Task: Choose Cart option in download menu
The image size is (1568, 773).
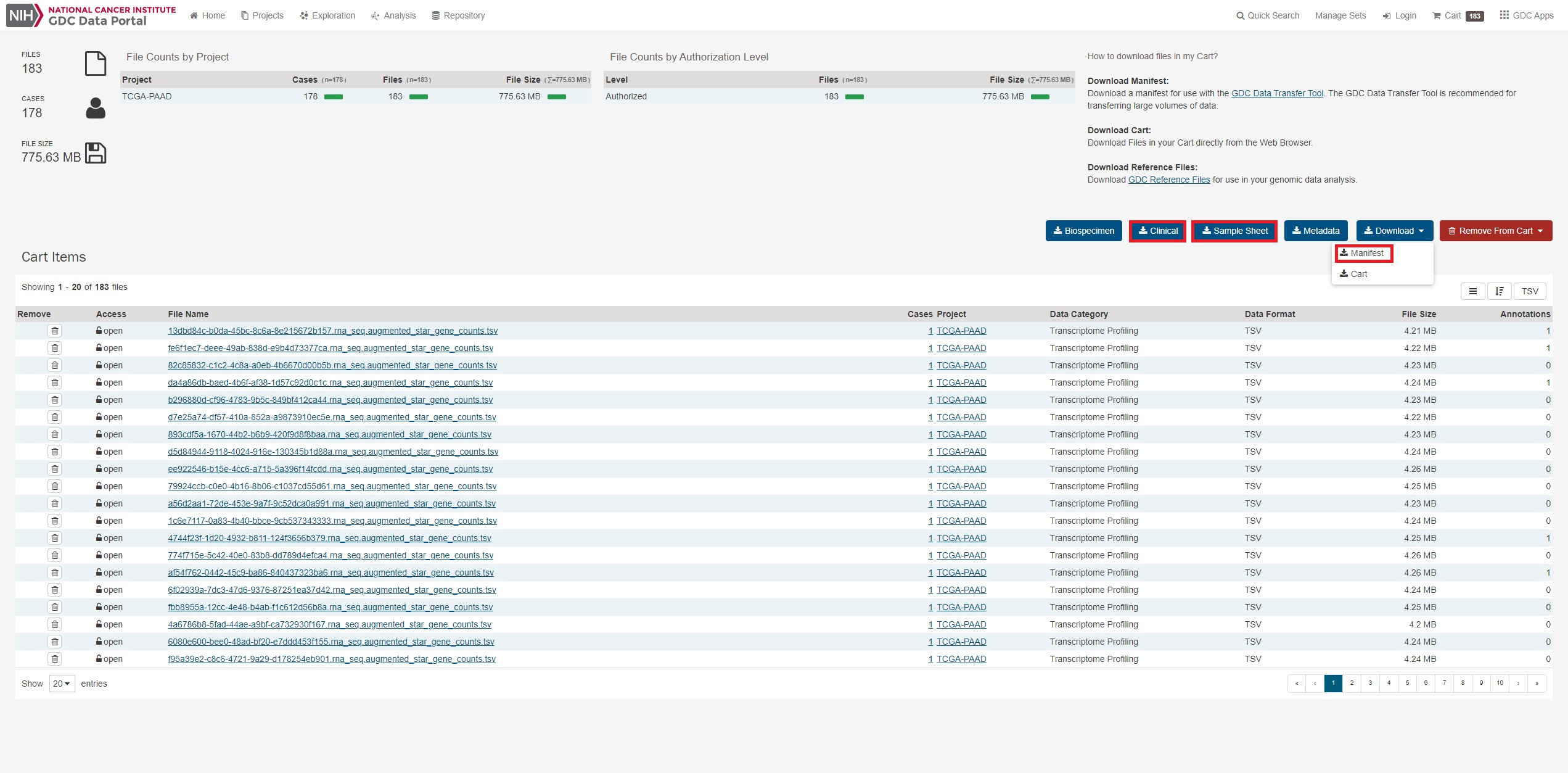Action: (x=1353, y=274)
